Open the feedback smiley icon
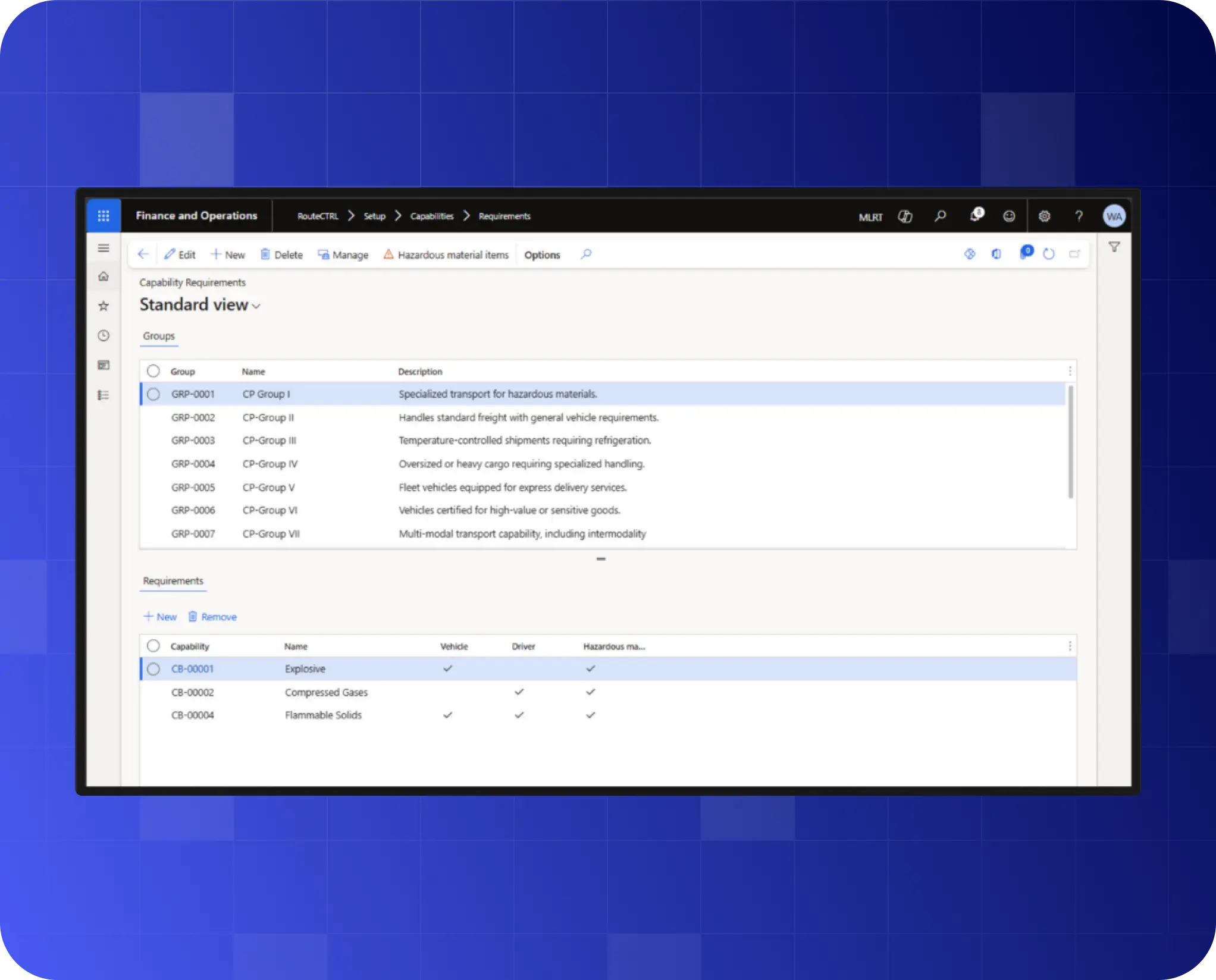The width and height of the screenshot is (1216, 980). click(x=1009, y=216)
